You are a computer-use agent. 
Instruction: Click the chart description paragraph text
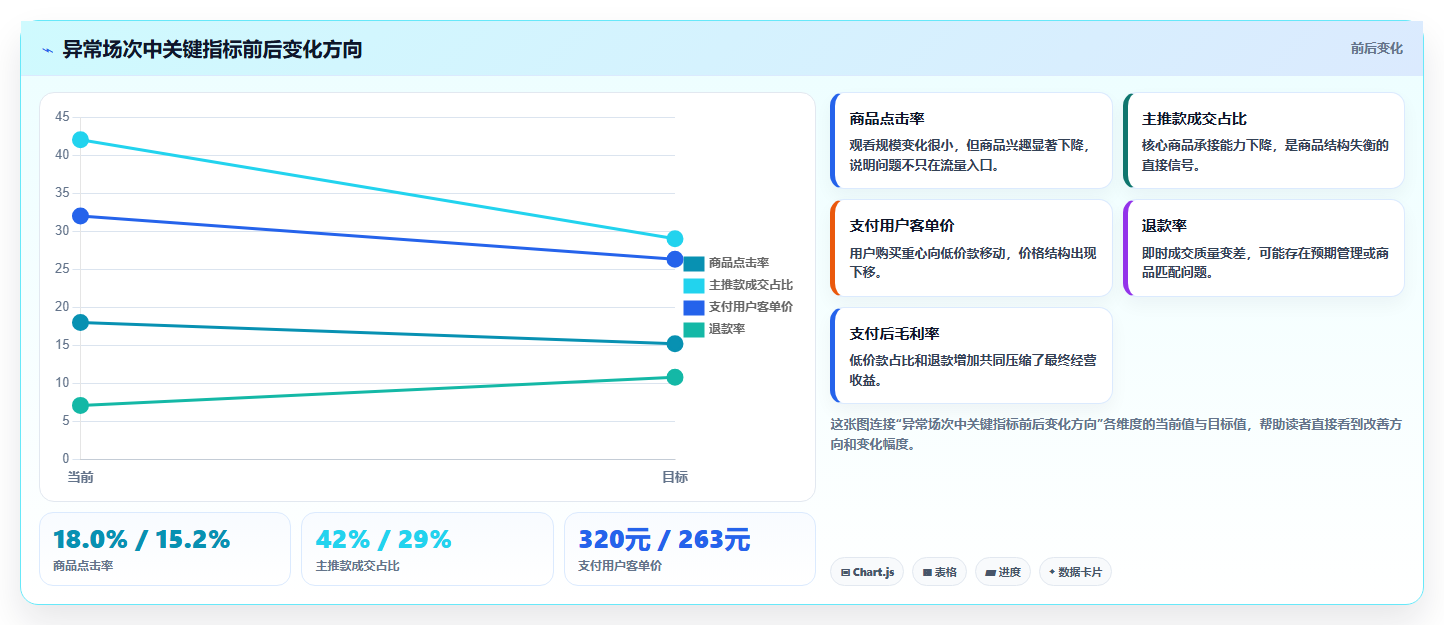click(x=1116, y=434)
